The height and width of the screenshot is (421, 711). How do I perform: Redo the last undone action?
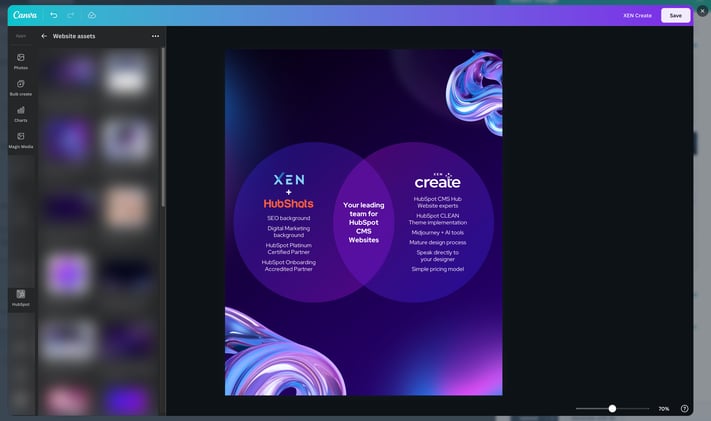point(71,15)
